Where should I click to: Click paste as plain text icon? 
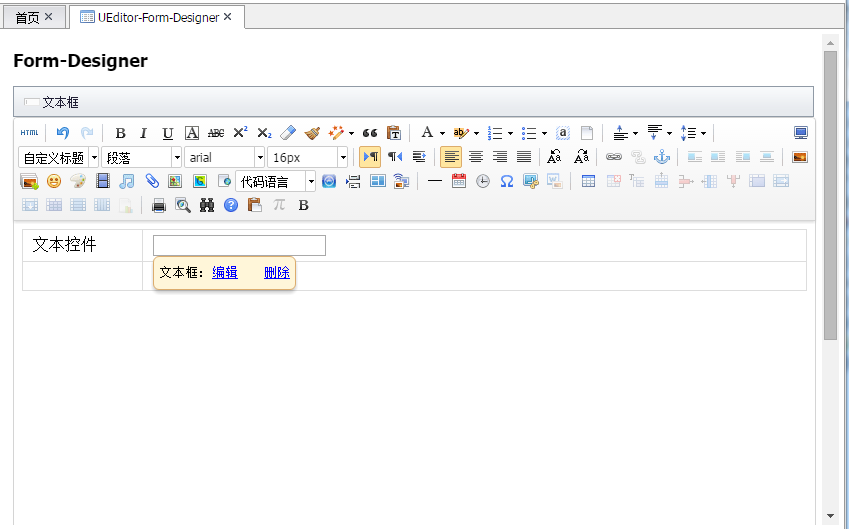pos(394,133)
